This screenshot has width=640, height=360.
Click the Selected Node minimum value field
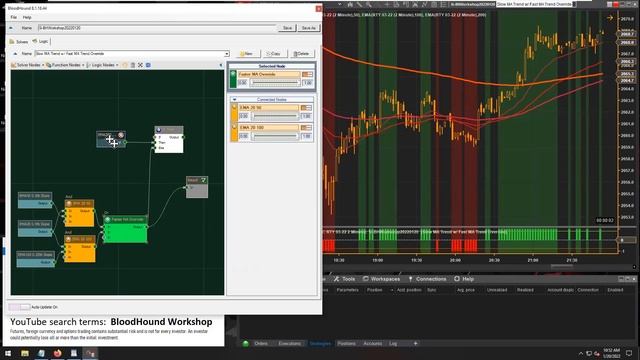point(242,83)
